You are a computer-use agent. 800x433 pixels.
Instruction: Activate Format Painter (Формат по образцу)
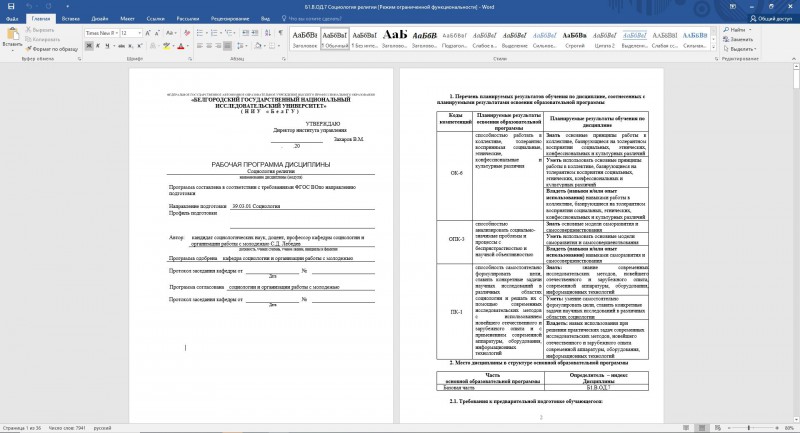(52, 49)
